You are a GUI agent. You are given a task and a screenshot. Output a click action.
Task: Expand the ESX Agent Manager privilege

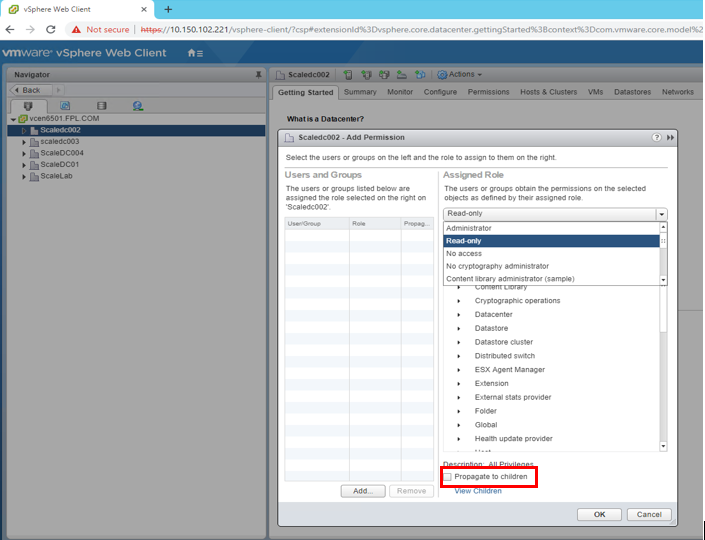click(459, 370)
